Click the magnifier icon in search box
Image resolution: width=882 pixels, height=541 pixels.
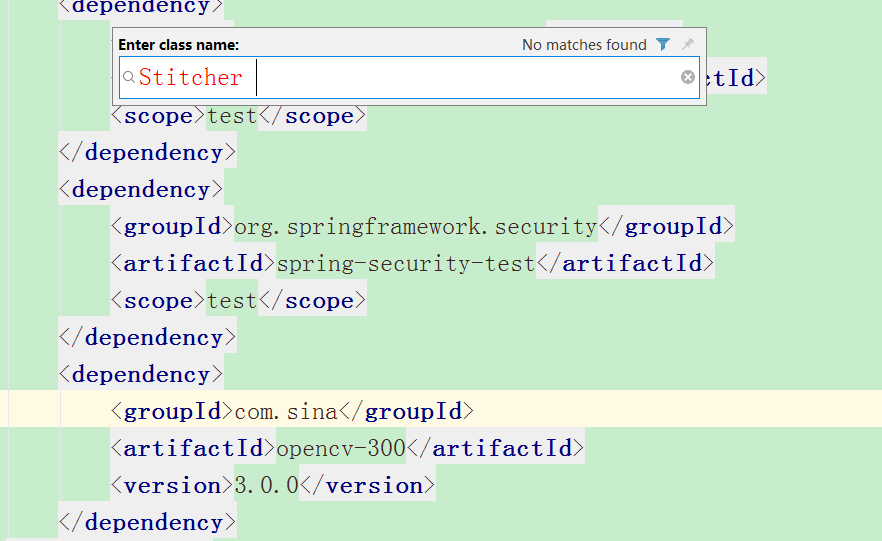coord(129,77)
